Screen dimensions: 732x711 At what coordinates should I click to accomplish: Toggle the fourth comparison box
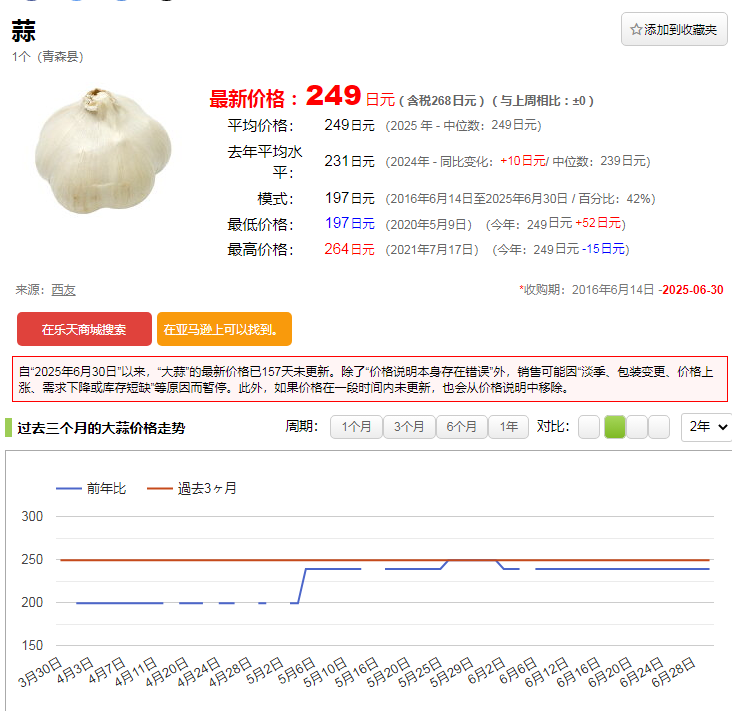tap(659, 427)
